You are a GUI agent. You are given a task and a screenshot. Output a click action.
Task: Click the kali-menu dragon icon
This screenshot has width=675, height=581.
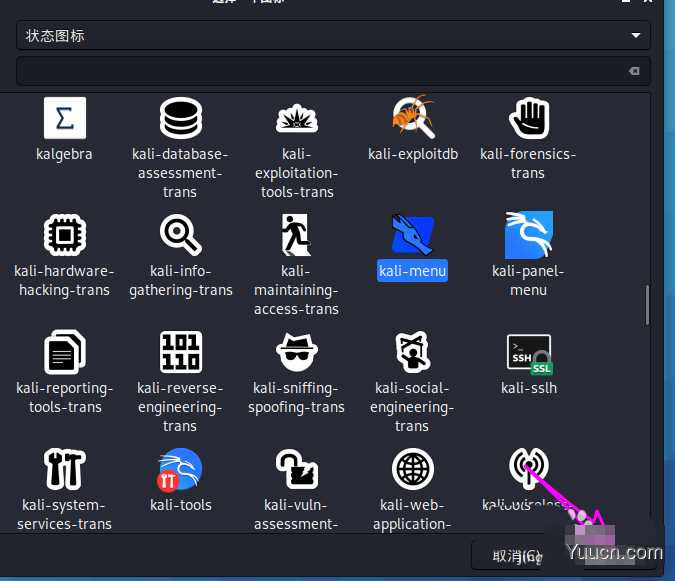click(413, 235)
